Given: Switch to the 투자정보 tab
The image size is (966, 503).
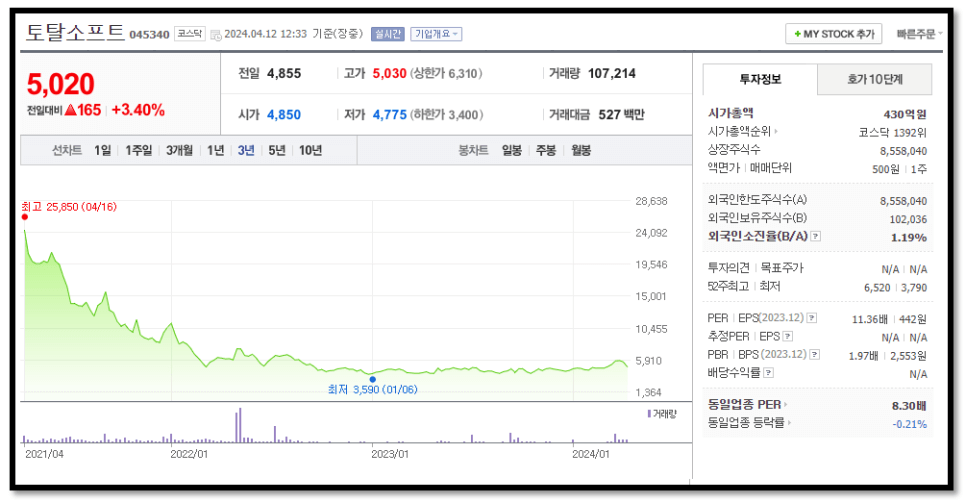Looking at the screenshot, I should 760,79.
